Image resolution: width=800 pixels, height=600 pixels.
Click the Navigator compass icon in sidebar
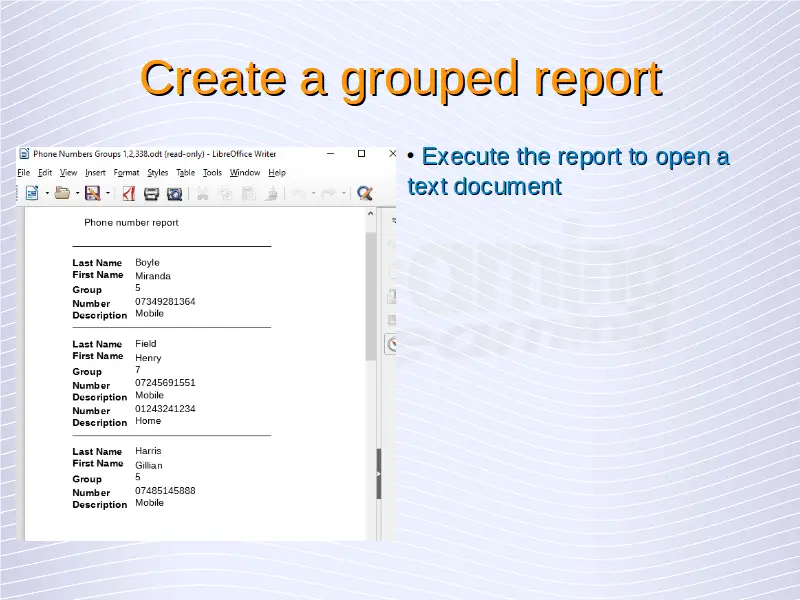coord(392,344)
